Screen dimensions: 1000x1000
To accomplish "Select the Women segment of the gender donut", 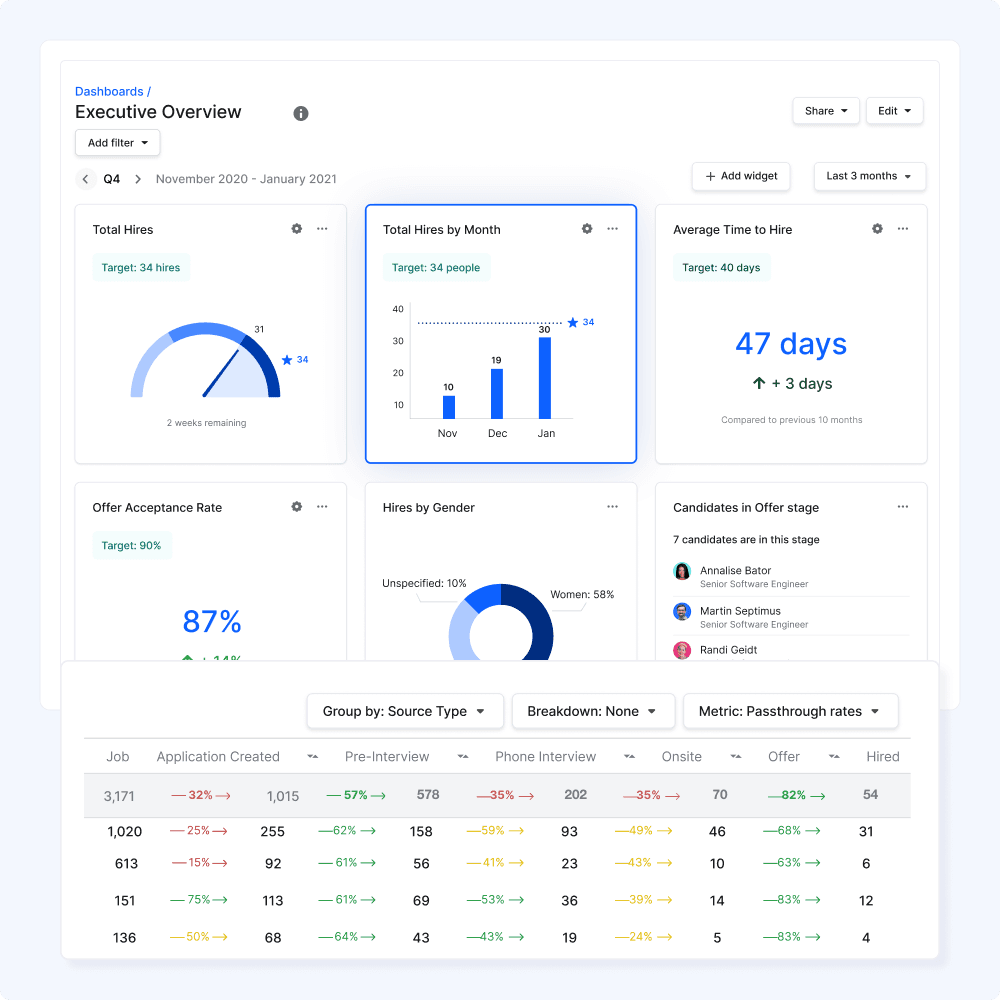I will [545, 625].
